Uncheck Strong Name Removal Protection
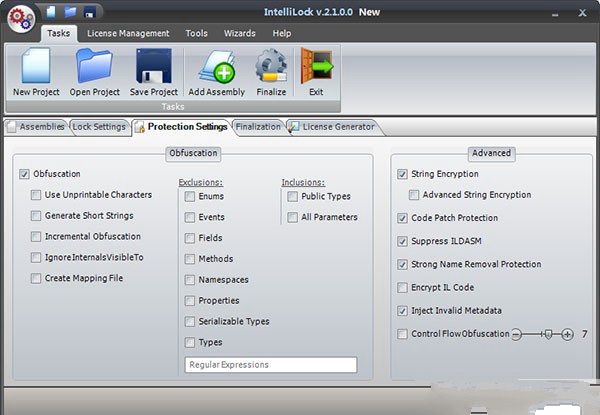600x415 pixels. coord(402,265)
